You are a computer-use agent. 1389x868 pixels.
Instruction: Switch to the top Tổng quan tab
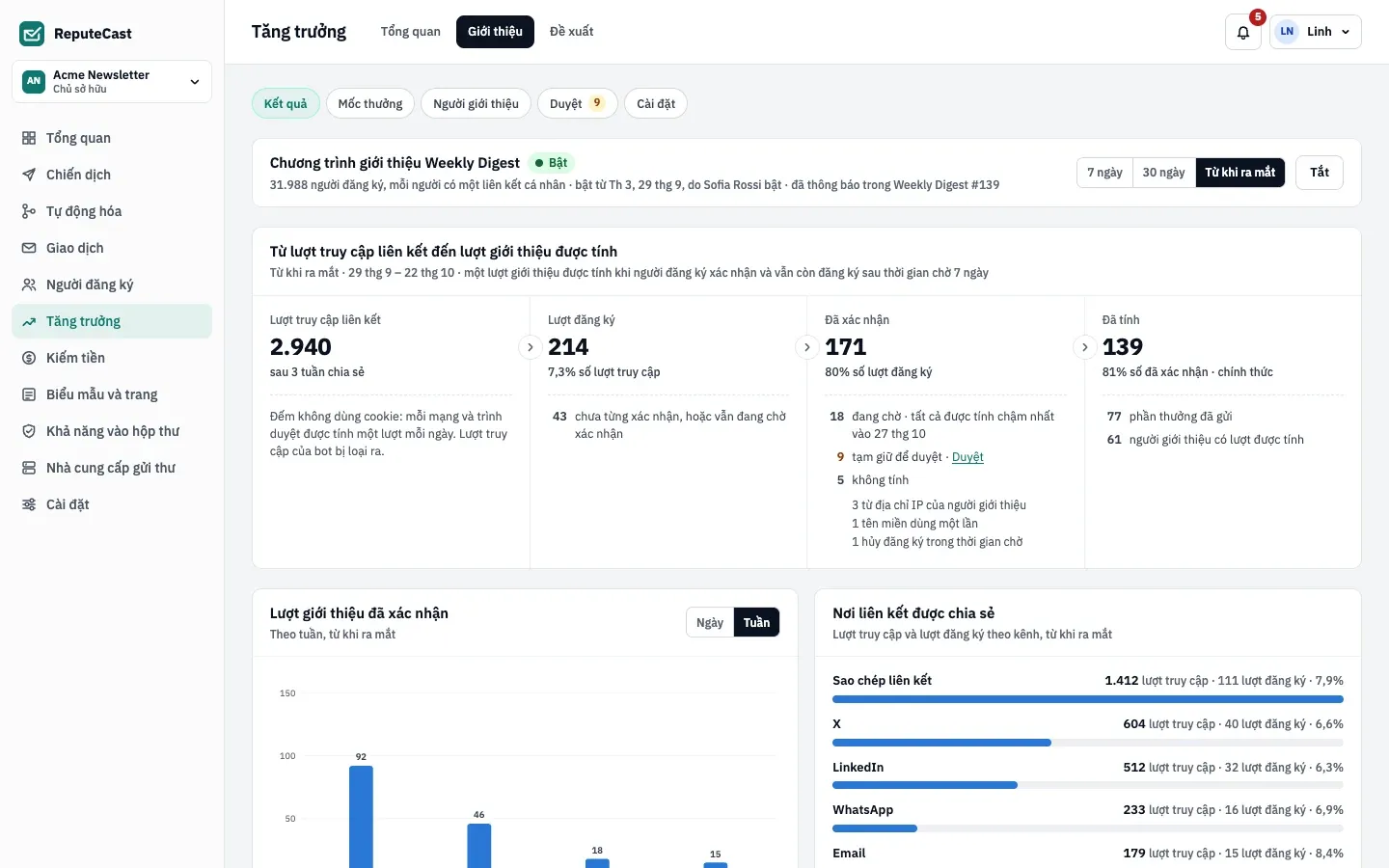click(410, 32)
